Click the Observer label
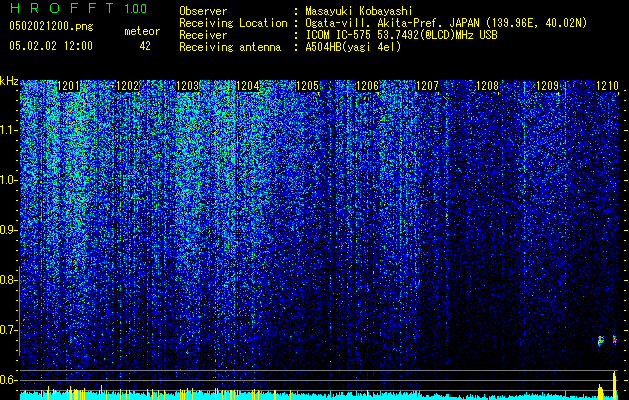Screen dimensions: 629x400 click(203, 11)
